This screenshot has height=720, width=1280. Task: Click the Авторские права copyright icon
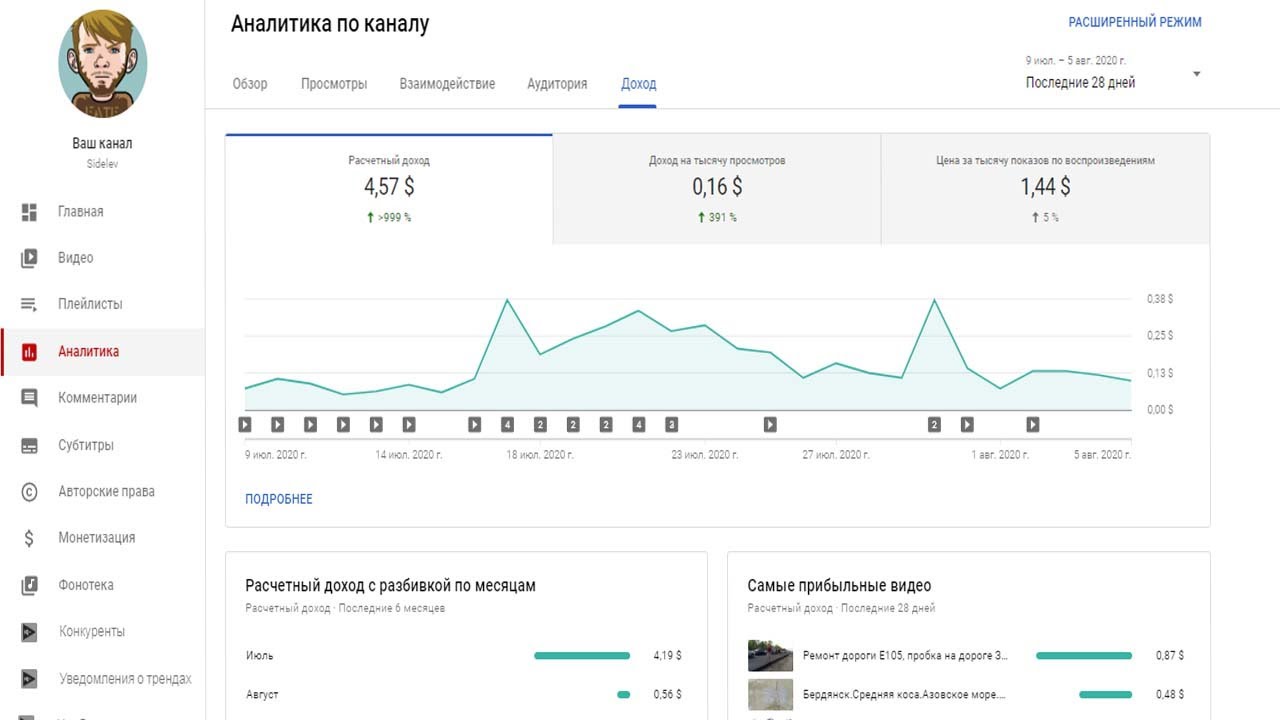29,492
